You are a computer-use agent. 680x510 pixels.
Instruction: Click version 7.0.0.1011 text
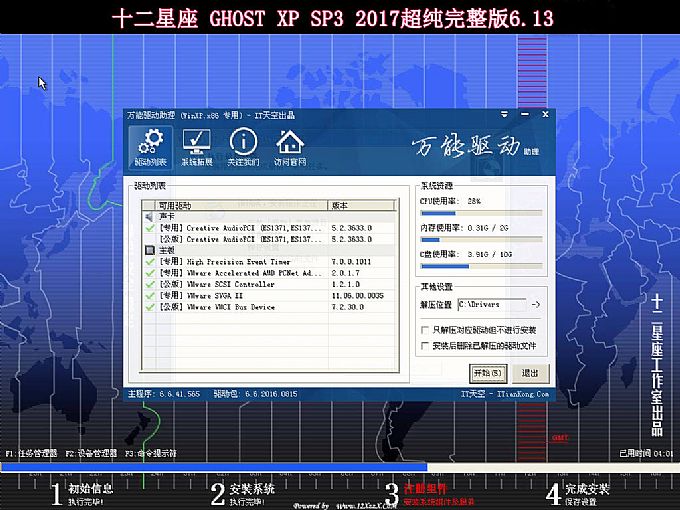(x=351, y=262)
